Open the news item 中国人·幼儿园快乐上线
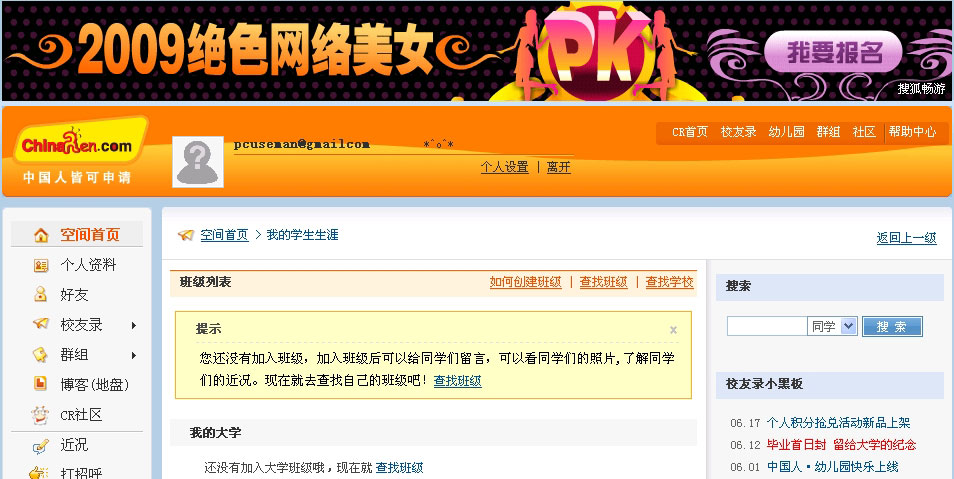 point(832,467)
